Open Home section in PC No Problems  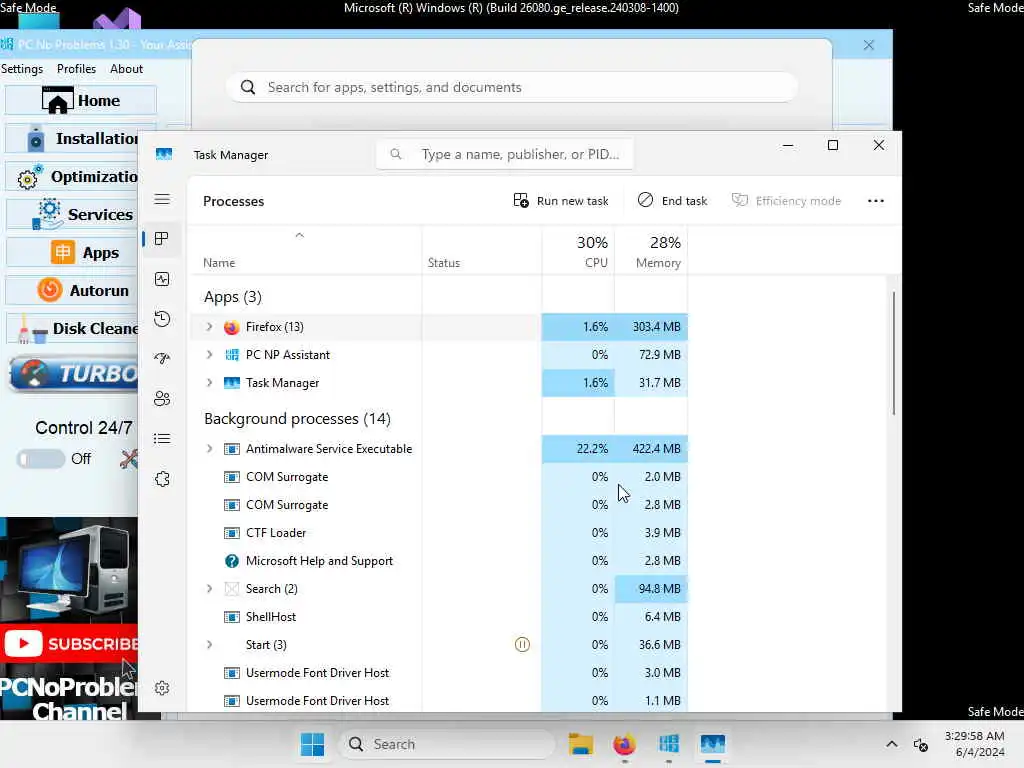(81, 101)
